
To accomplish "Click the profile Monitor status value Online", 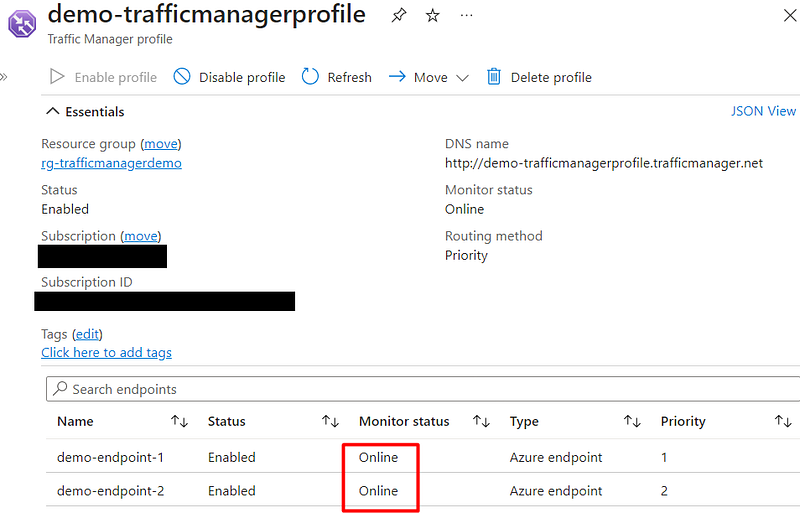I will 464,209.
